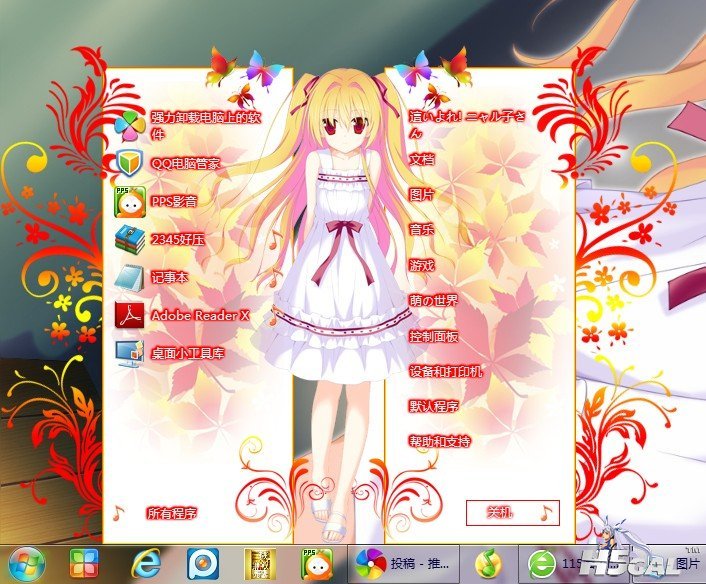Screen dimensions: 706x584
Task: Open the 桌面小工具库 monitor icon
Action: pyautogui.click(x=131, y=353)
